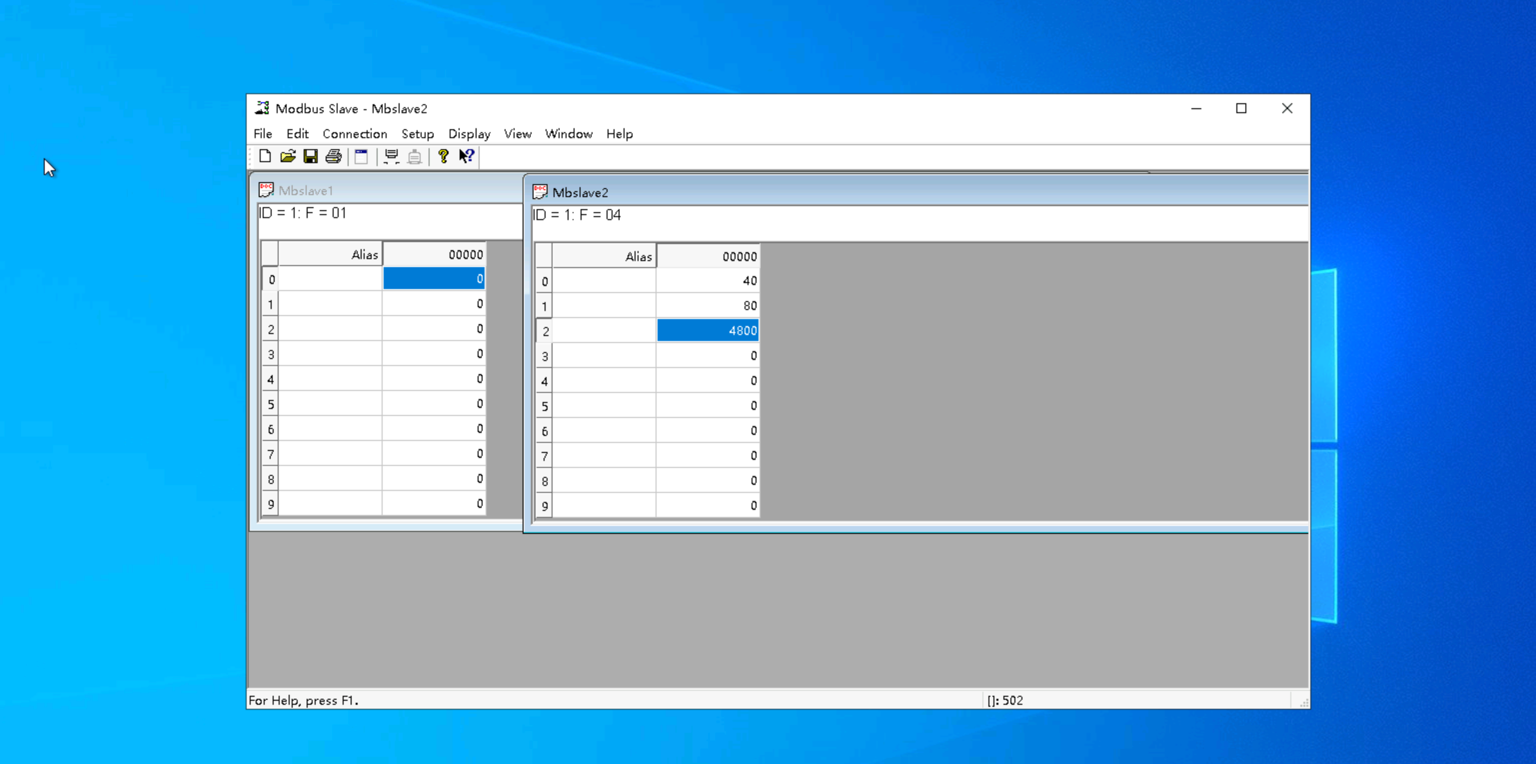Click the window definition toolbar icon
The height and width of the screenshot is (764, 1536).
[361, 156]
